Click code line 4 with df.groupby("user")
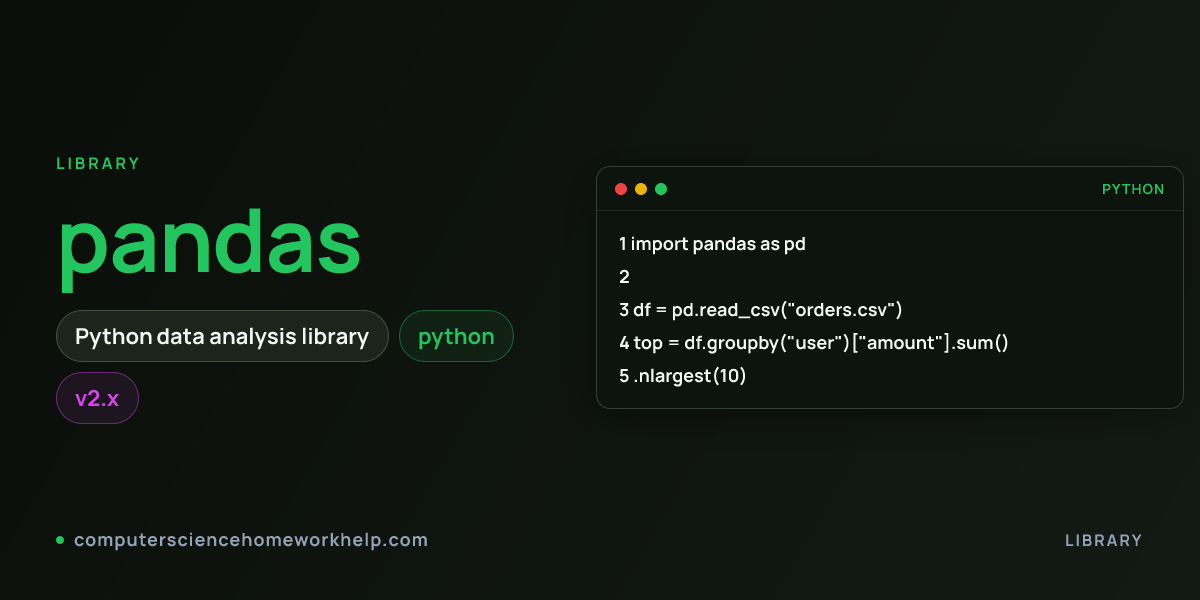The width and height of the screenshot is (1200, 600). (x=814, y=342)
